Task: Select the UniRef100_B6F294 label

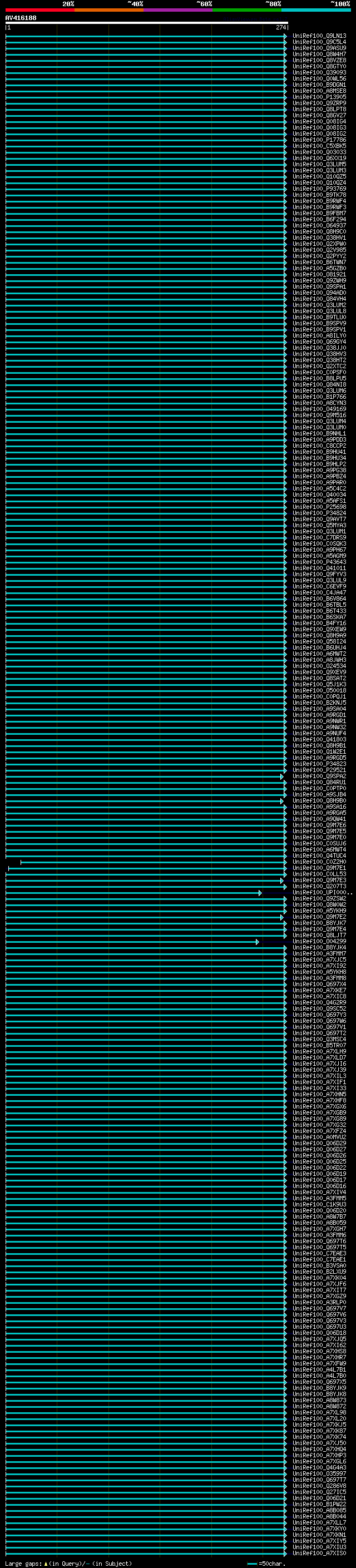Action: tap(319, 219)
